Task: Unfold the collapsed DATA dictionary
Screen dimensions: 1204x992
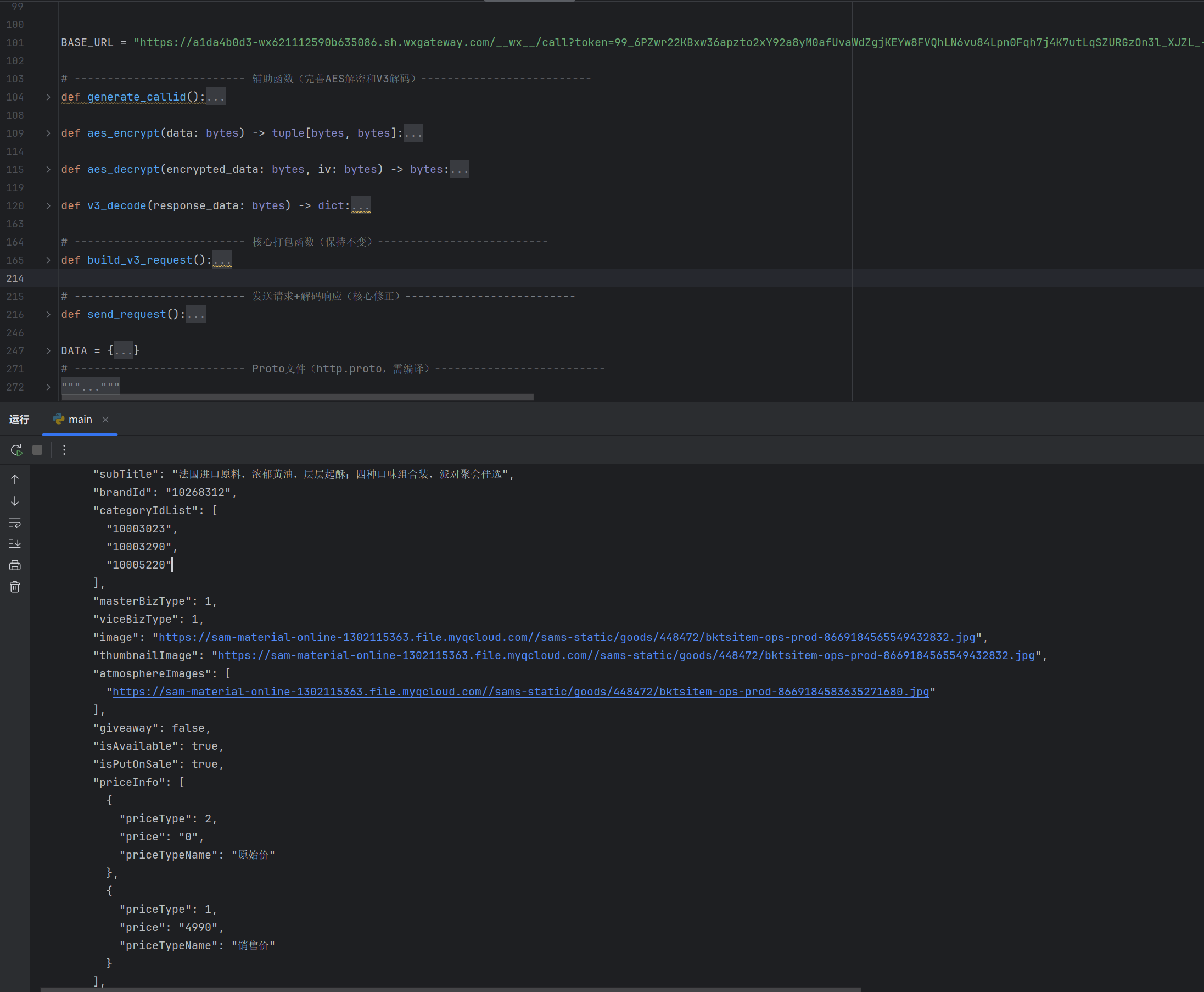Action: tap(48, 351)
